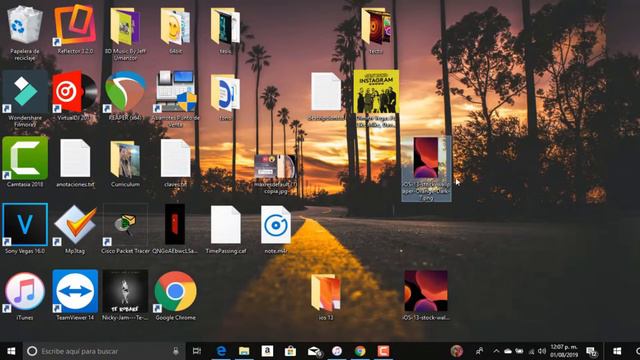The height and width of the screenshot is (360, 640).
Task: Open the Action Center notifications
Action: [x=591, y=351]
